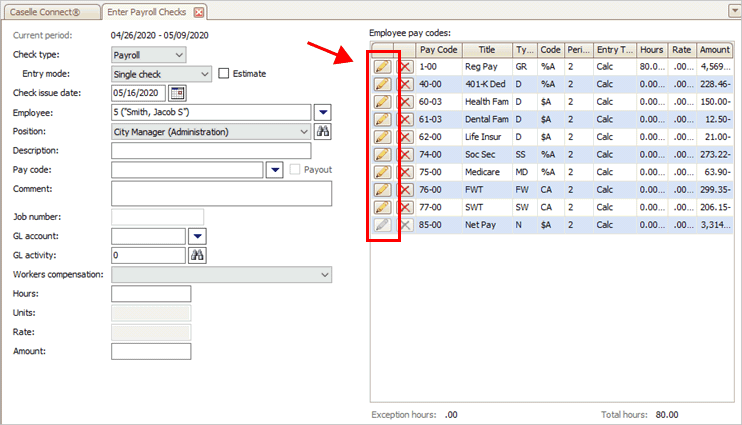The height and width of the screenshot is (425, 742).
Task: Select the 273.22- amount cell
Action: (715, 155)
